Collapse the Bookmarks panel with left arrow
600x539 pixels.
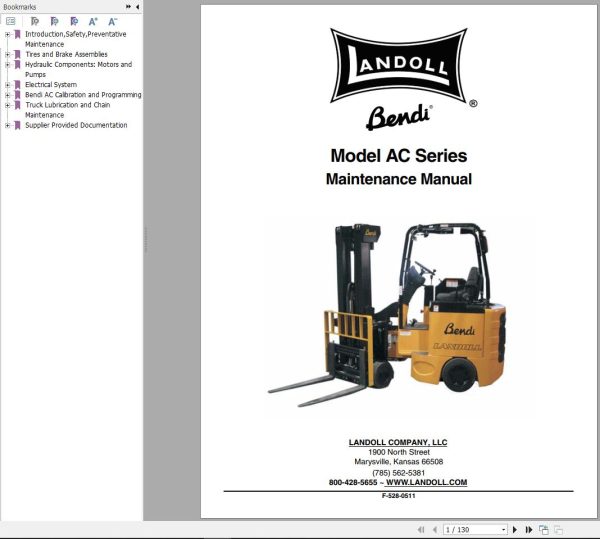coord(137,7)
